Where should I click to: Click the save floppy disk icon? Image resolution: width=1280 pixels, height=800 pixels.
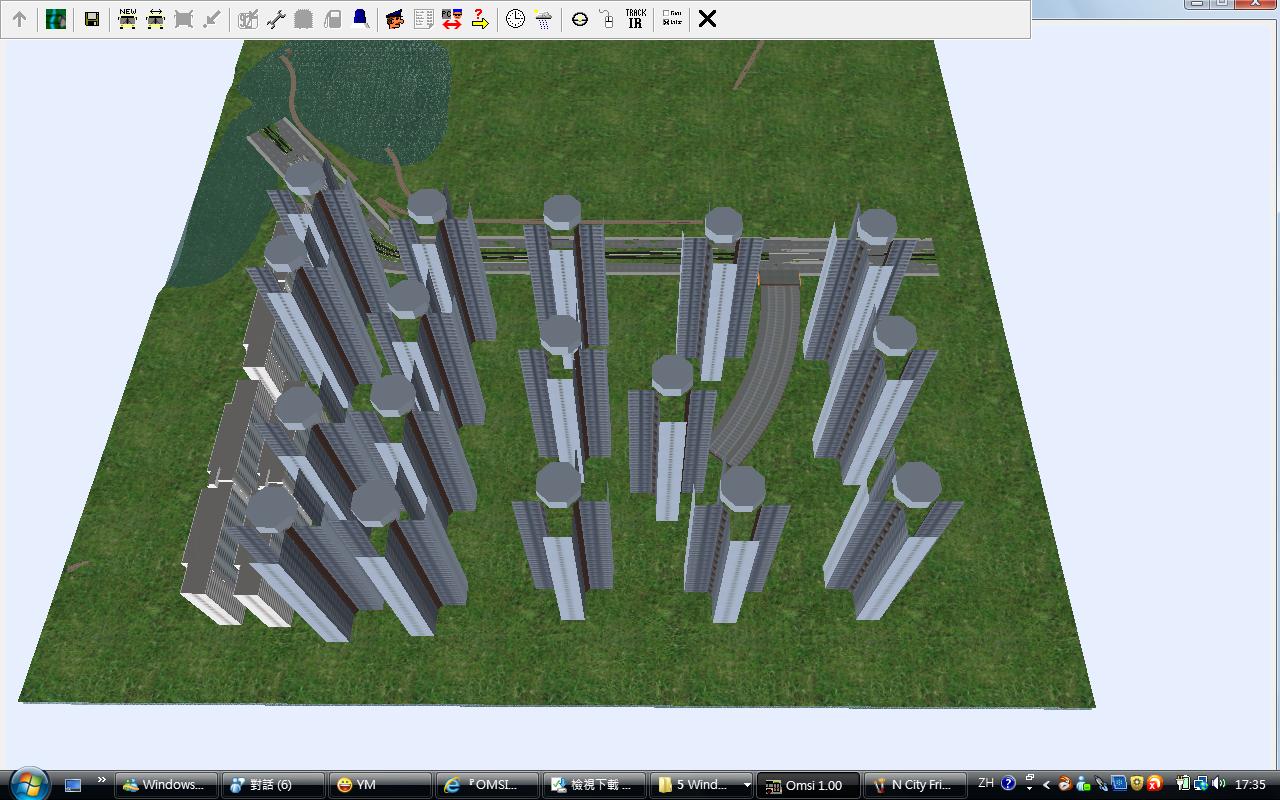pos(91,19)
